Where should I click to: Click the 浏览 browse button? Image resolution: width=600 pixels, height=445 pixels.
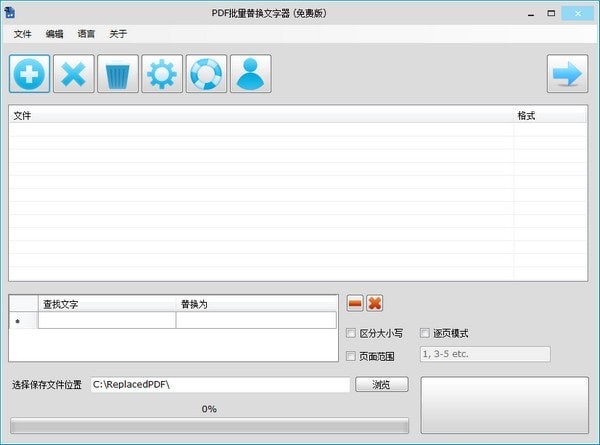point(382,384)
